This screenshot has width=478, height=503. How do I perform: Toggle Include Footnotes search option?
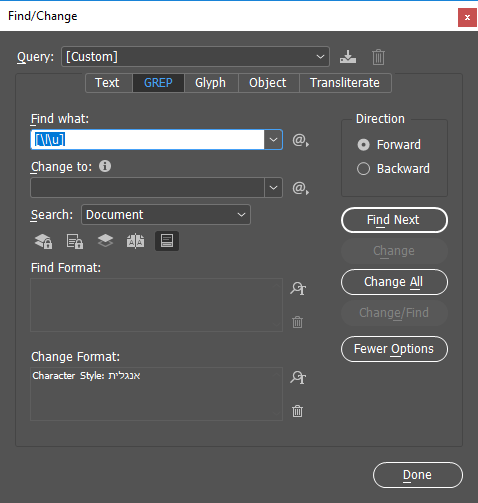167,241
